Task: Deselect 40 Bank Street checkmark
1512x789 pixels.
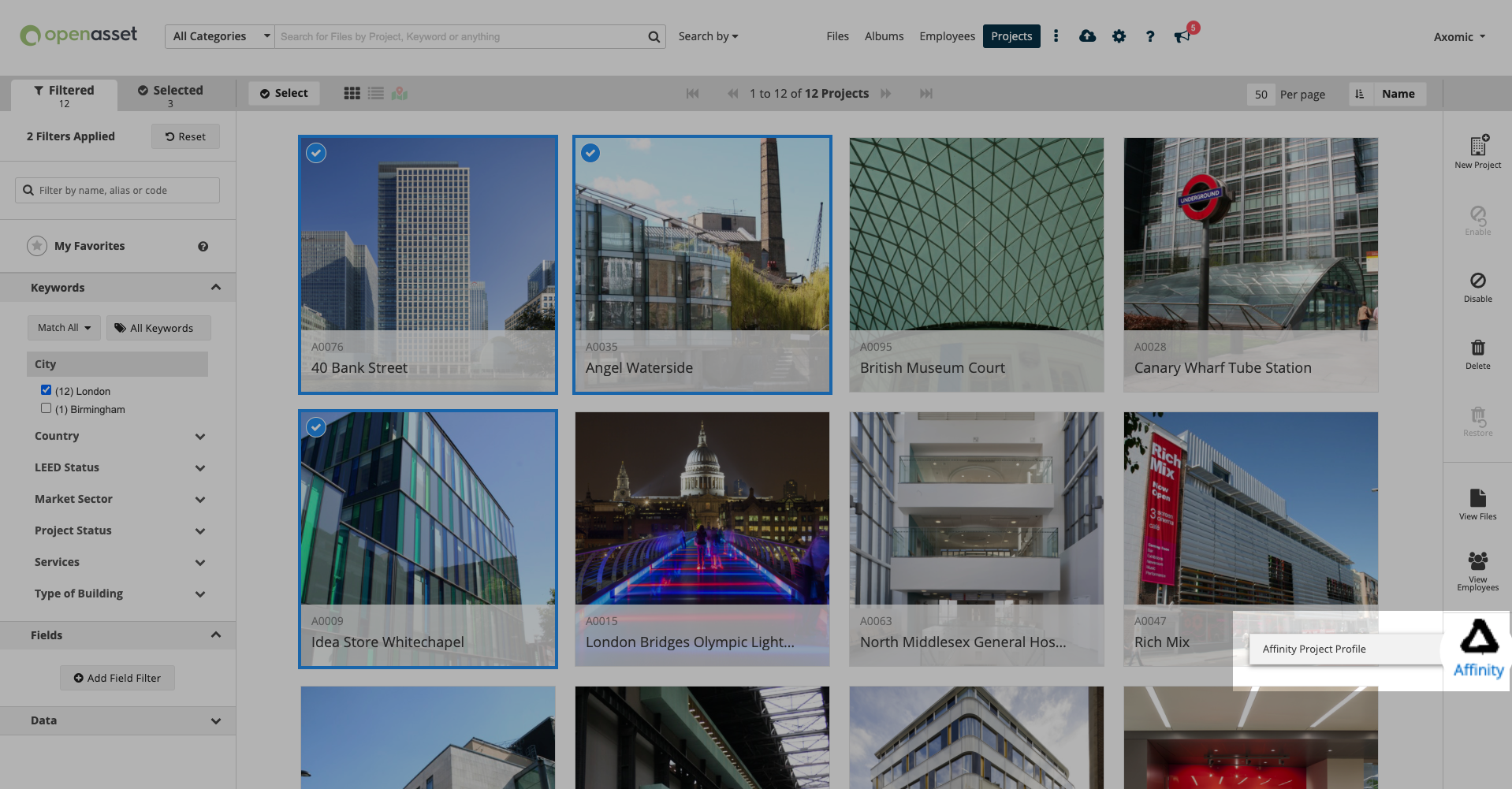Action: (316, 153)
